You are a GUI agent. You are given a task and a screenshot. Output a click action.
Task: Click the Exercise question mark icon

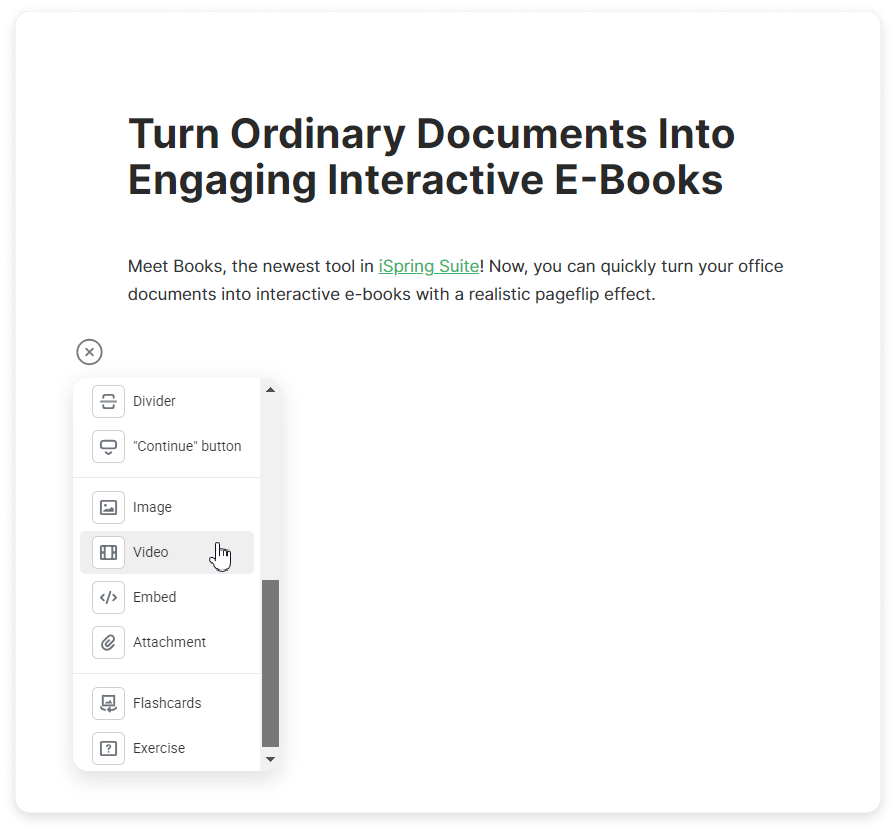108,748
